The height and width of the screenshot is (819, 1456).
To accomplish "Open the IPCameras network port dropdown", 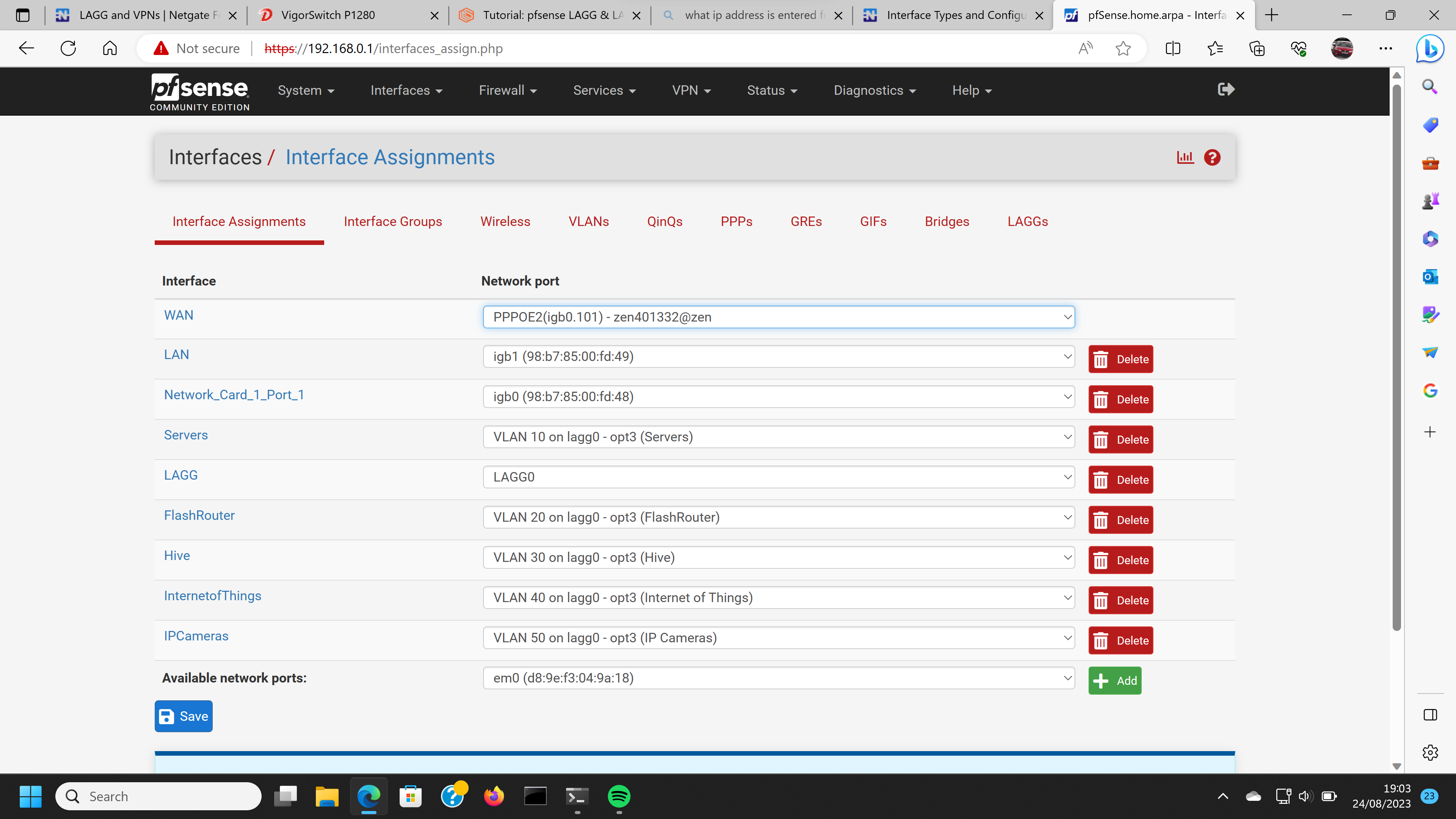I will tap(779, 637).
